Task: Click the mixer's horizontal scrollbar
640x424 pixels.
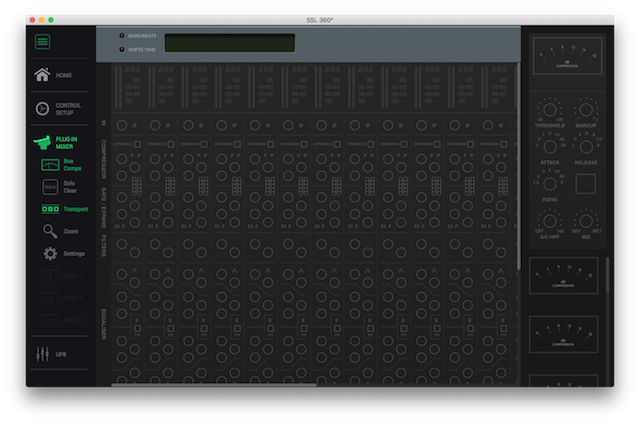Action: click(214, 384)
